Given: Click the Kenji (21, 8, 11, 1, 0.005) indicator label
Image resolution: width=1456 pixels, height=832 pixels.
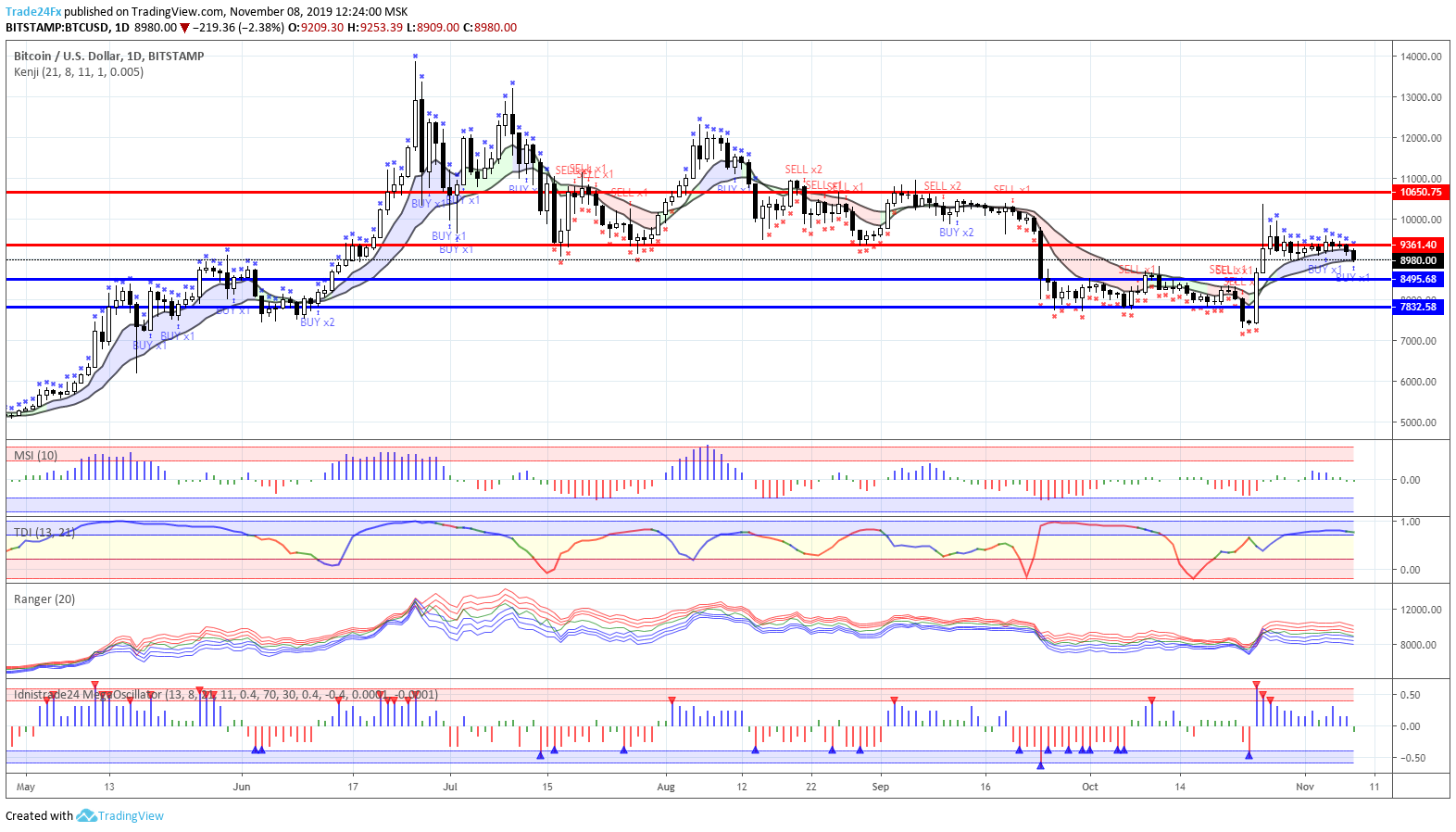Looking at the screenshot, I should tap(79, 71).
